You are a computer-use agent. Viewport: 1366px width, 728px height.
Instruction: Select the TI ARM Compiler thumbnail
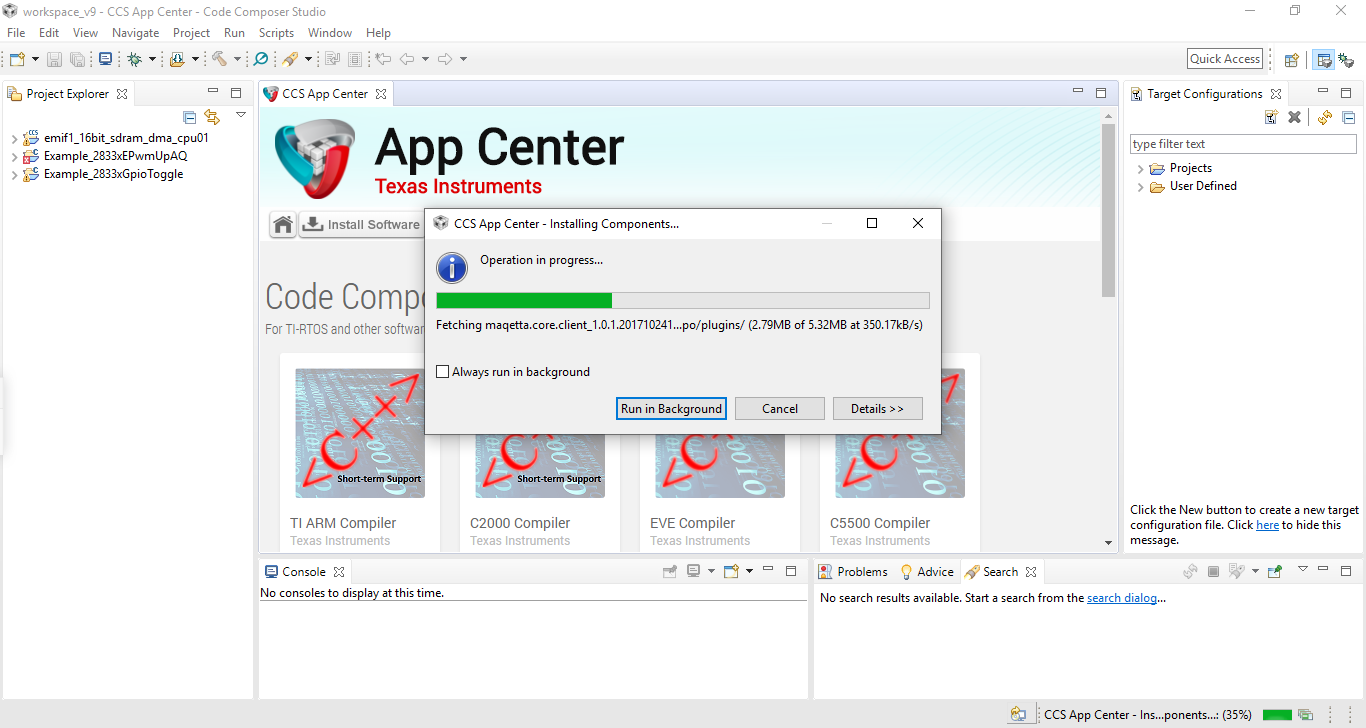tap(360, 433)
